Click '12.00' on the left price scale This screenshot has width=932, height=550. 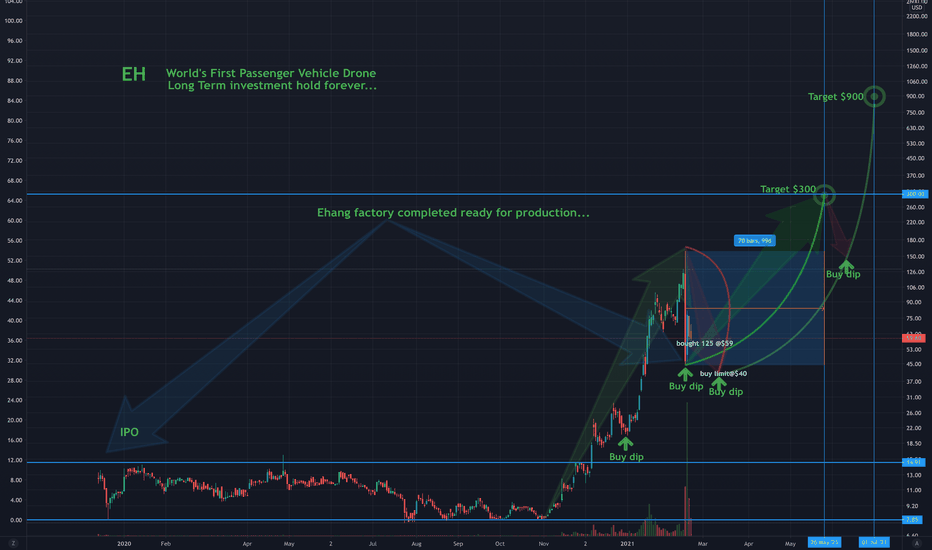pos(14,460)
